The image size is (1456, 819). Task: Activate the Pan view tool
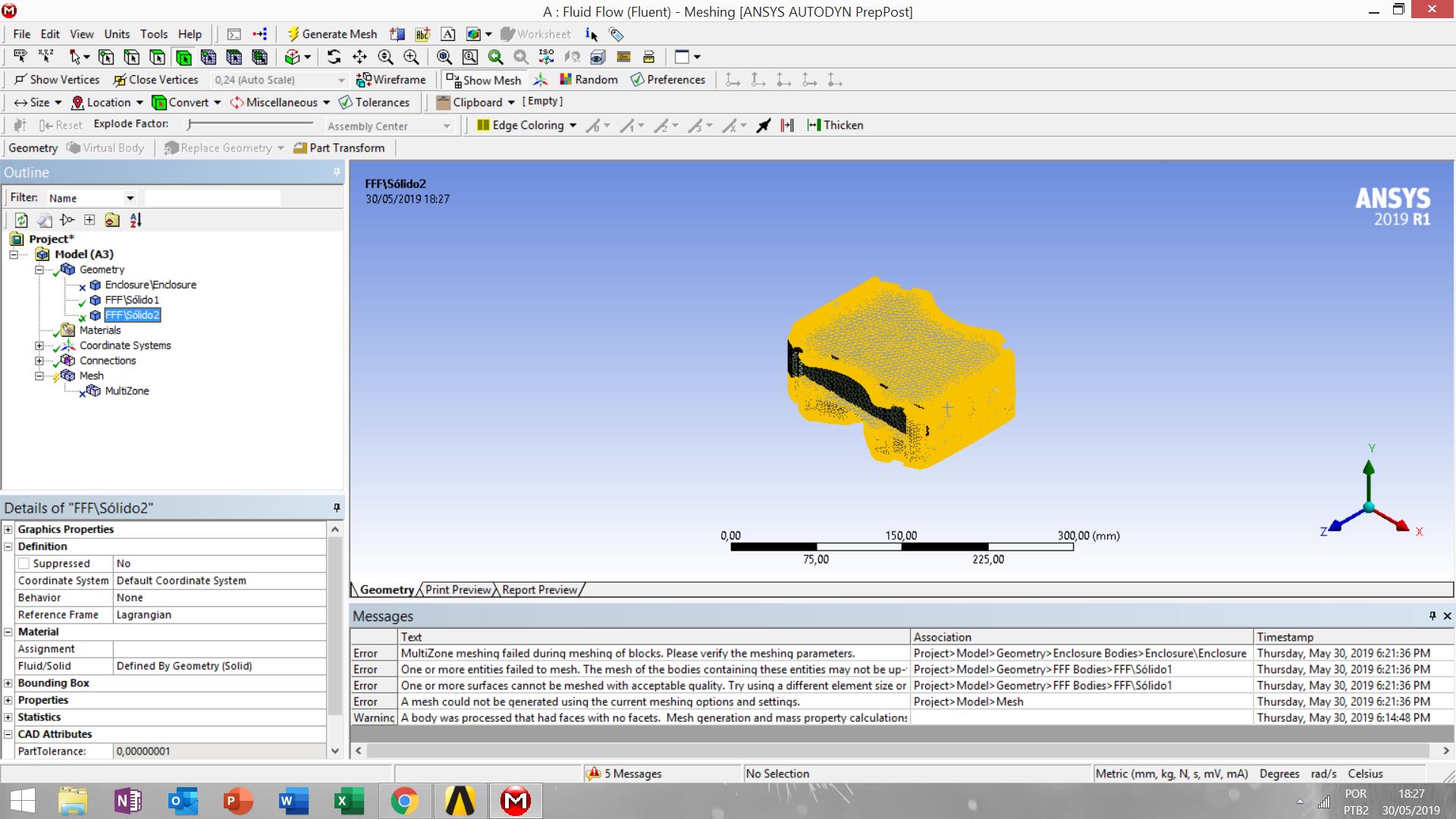coord(359,57)
